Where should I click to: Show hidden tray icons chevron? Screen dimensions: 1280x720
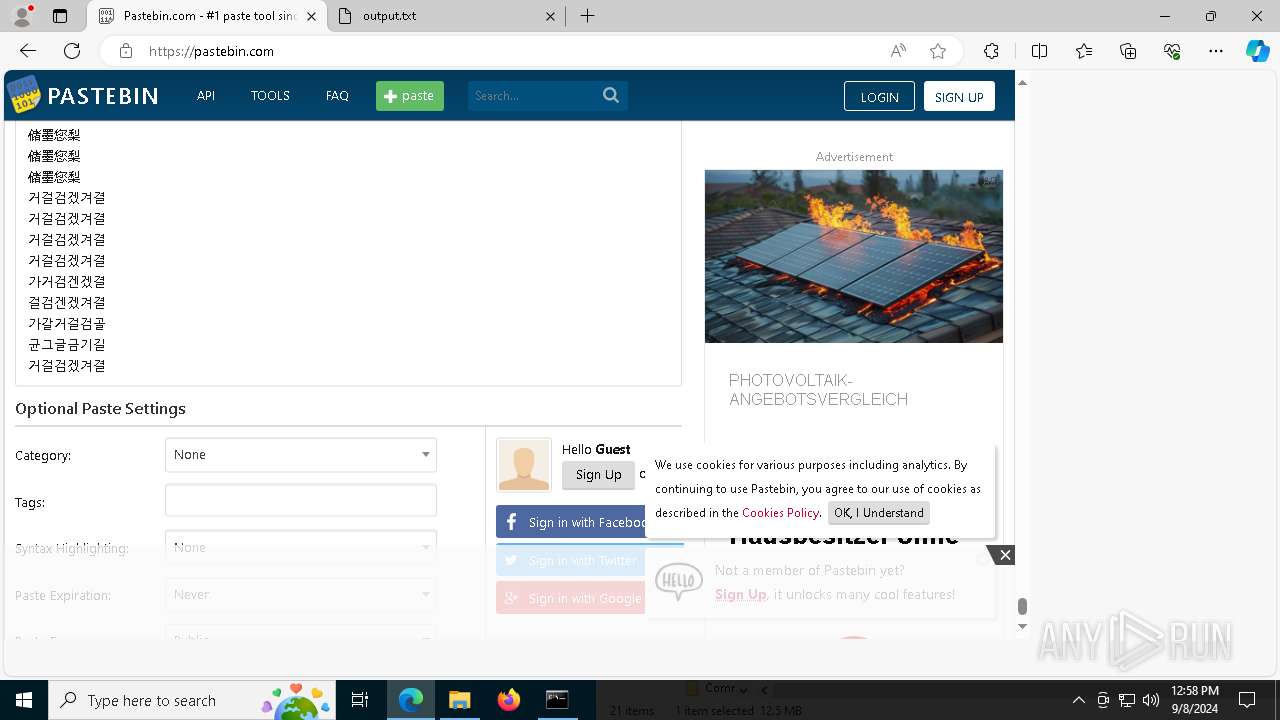tap(1078, 700)
